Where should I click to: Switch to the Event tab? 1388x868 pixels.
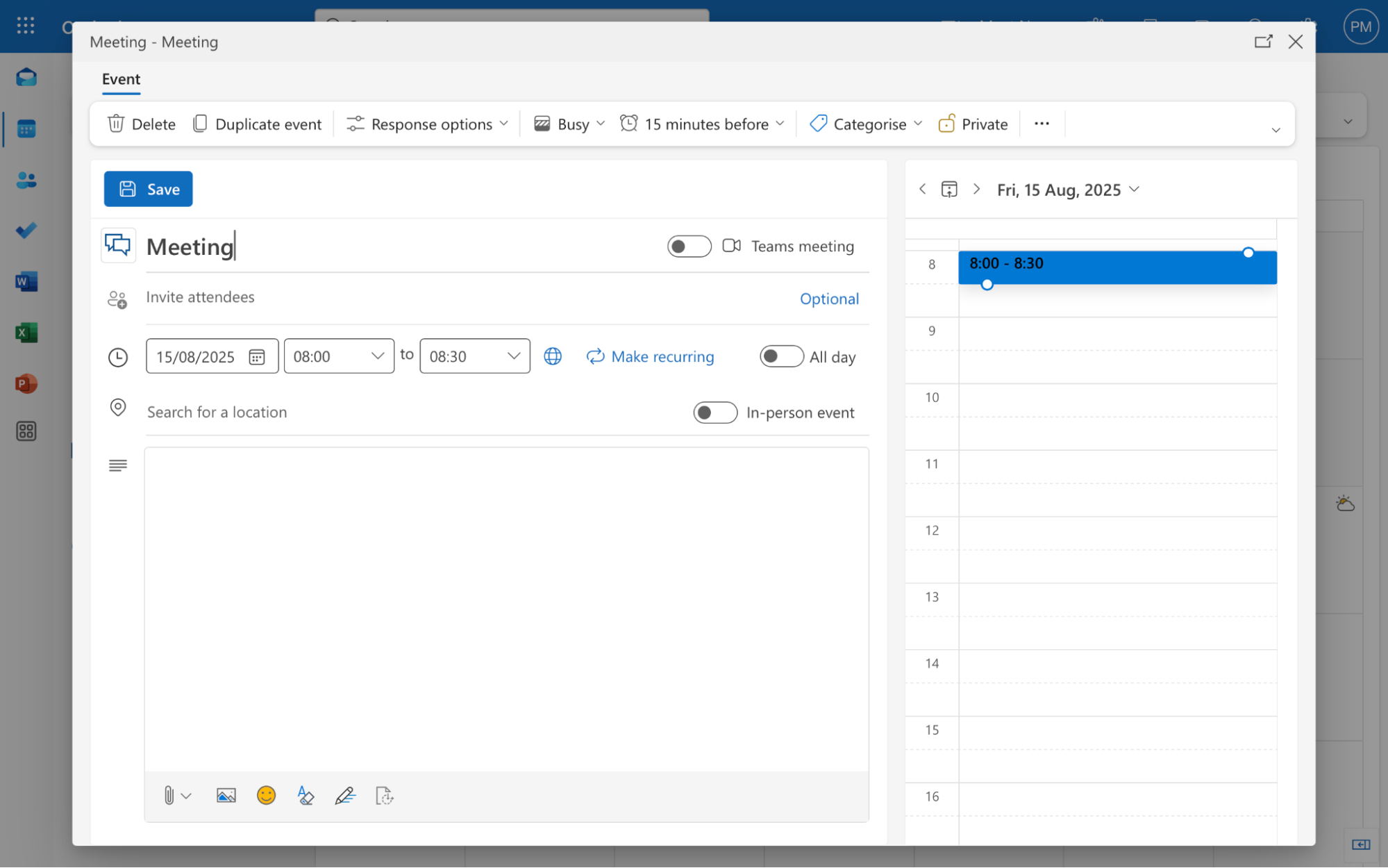[x=120, y=79]
